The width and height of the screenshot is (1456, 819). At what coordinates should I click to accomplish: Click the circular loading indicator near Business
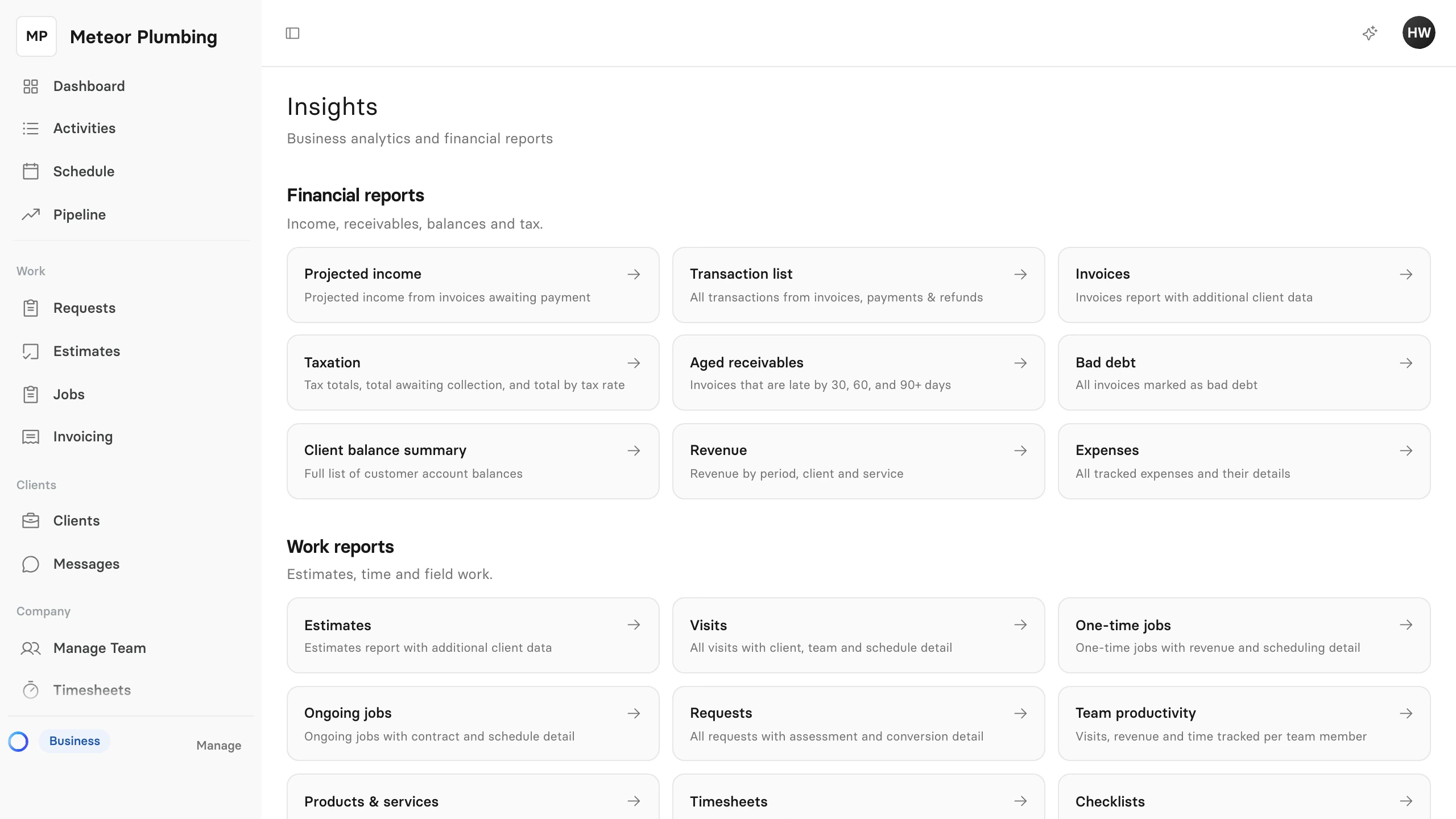click(x=18, y=741)
